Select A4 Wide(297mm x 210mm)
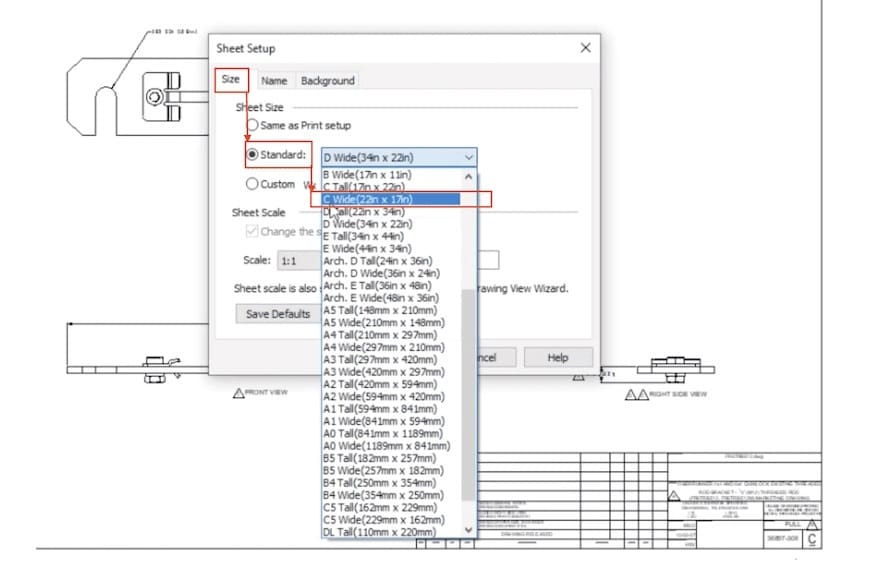The height and width of the screenshot is (564, 871). [391, 347]
